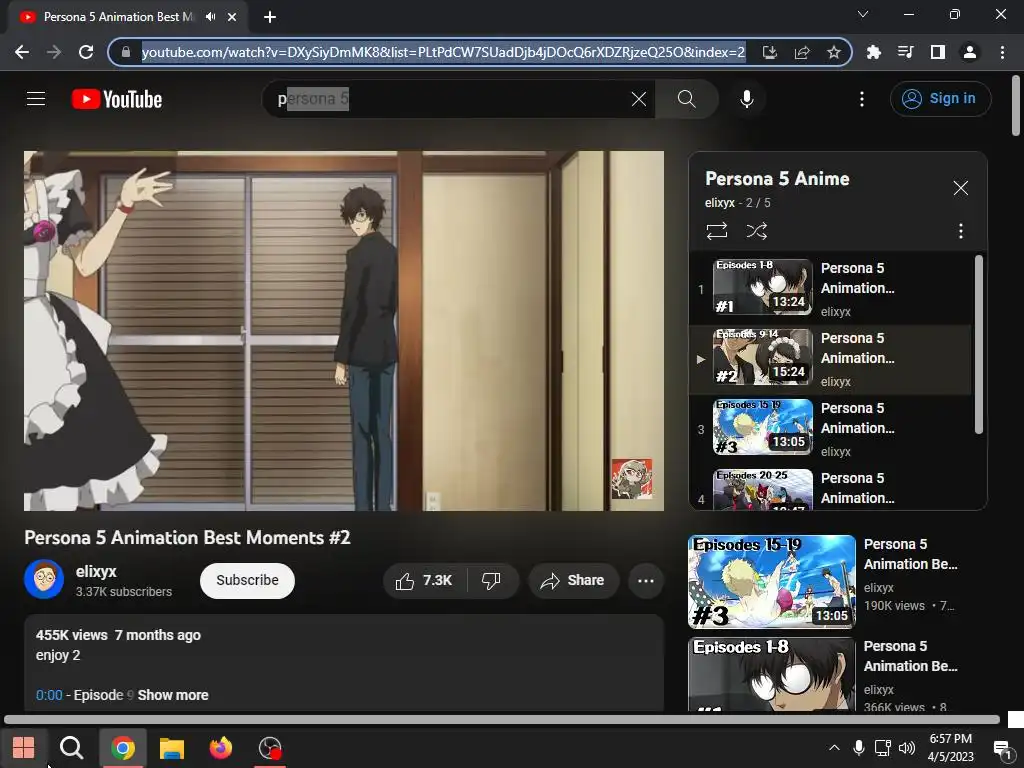Launch Firefox from taskbar
The image size is (1024, 768).
221,748
